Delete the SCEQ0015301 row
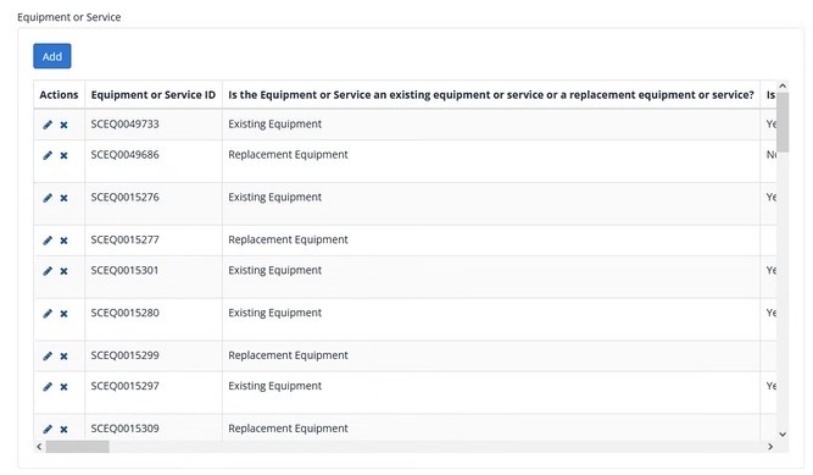 (x=64, y=271)
